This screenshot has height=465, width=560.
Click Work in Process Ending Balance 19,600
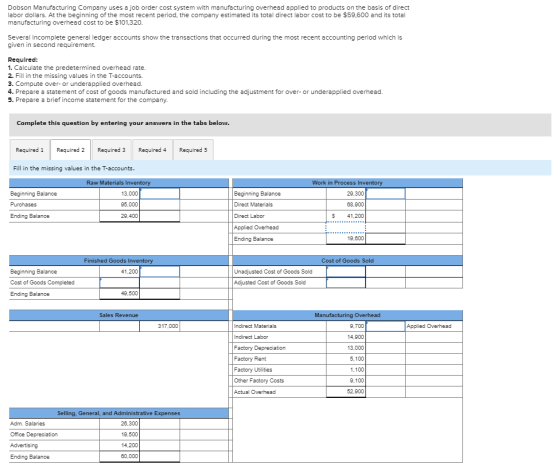coord(346,239)
